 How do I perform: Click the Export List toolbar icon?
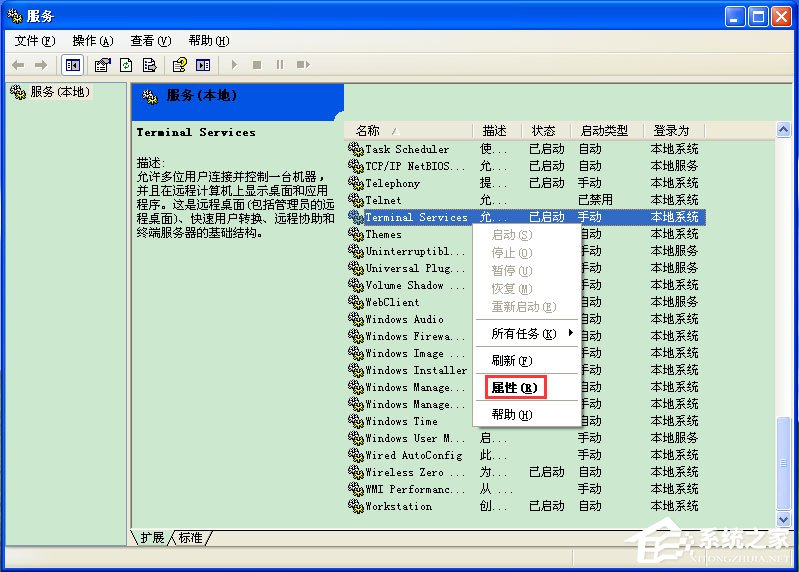(x=149, y=65)
